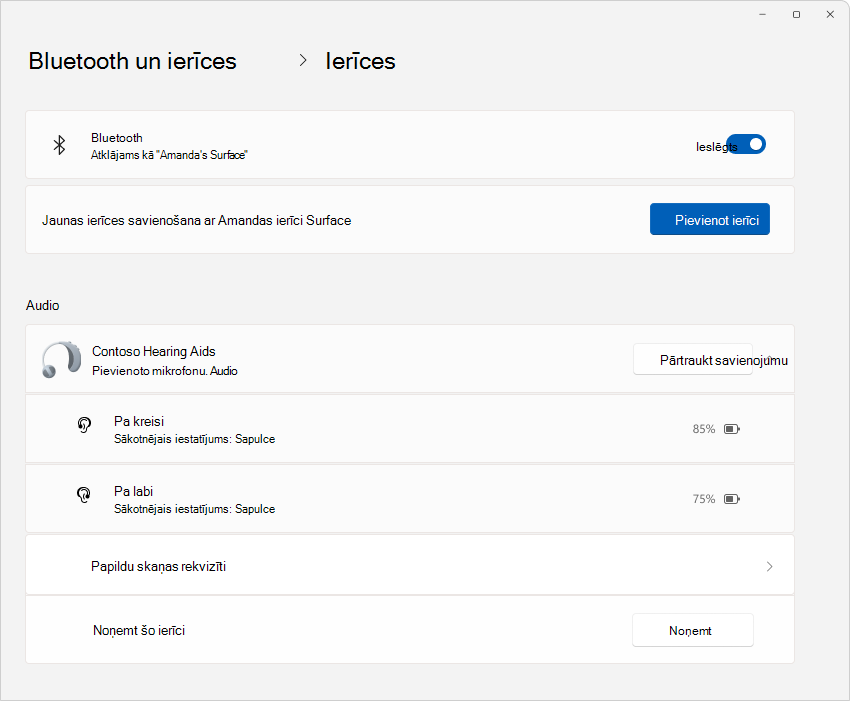Click the Pievienot ierīci button
850x701 pixels.
(x=710, y=220)
